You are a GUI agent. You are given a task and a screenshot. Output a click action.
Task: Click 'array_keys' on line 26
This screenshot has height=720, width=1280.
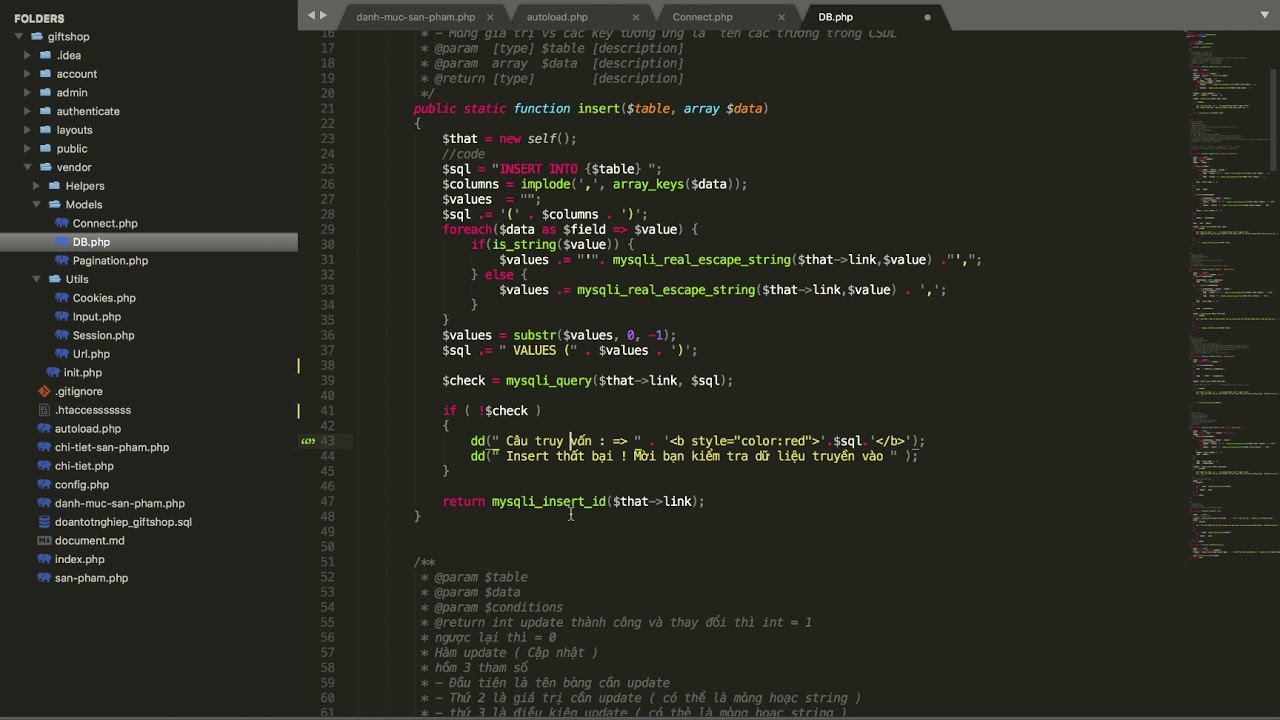648,184
